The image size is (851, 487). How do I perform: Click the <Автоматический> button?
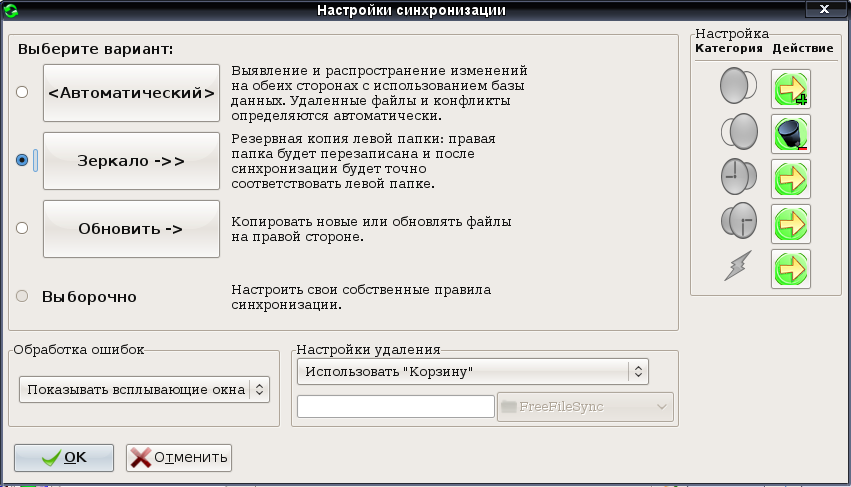tap(131, 93)
